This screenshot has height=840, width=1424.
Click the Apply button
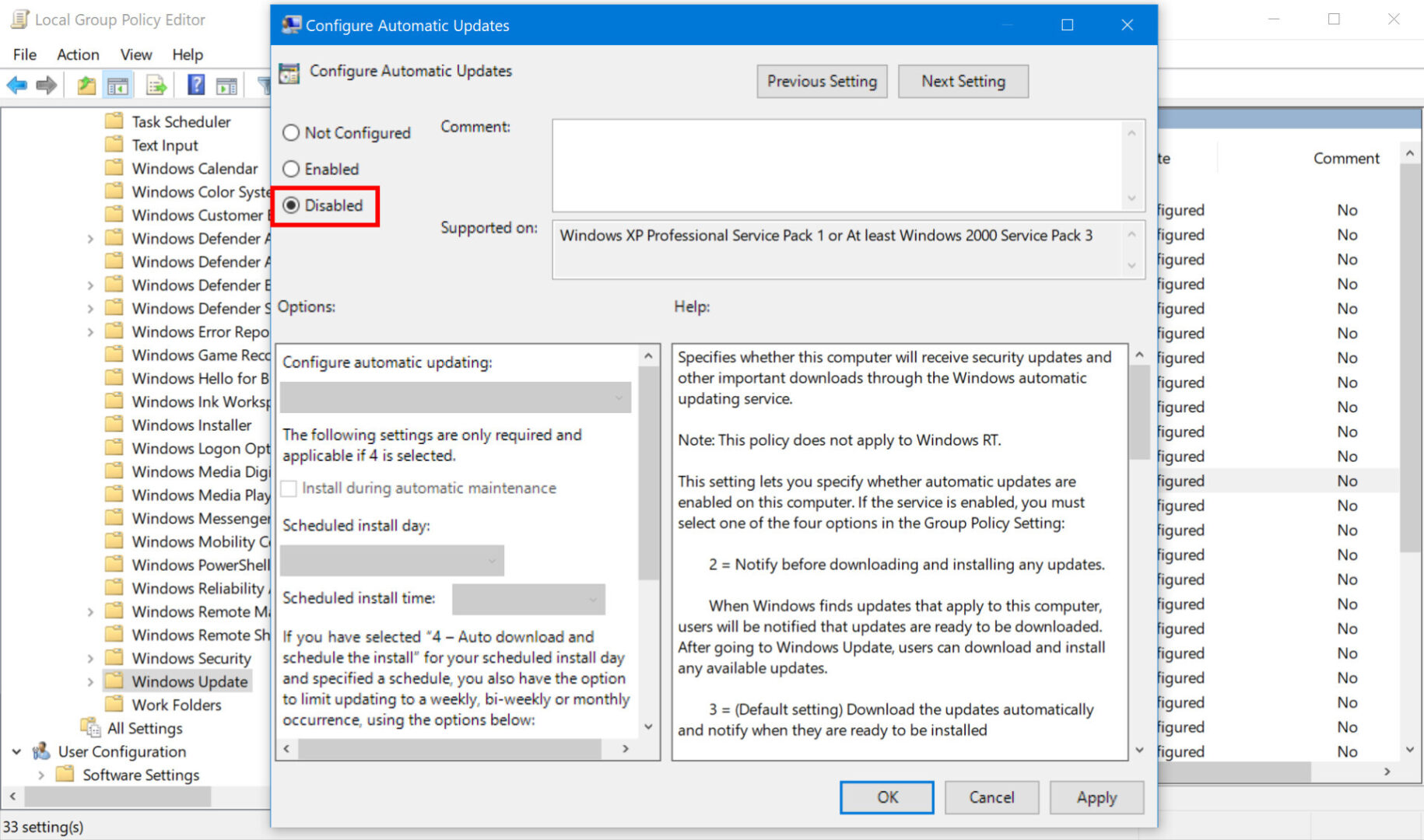[x=1096, y=797]
